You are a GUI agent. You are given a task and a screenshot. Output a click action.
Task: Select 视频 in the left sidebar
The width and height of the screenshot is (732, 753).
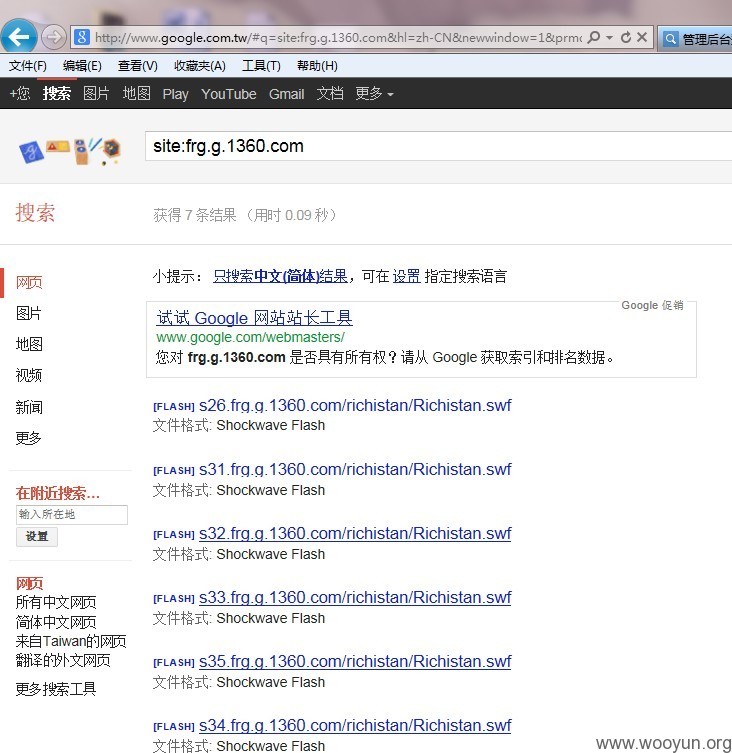click(x=28, y=375)
